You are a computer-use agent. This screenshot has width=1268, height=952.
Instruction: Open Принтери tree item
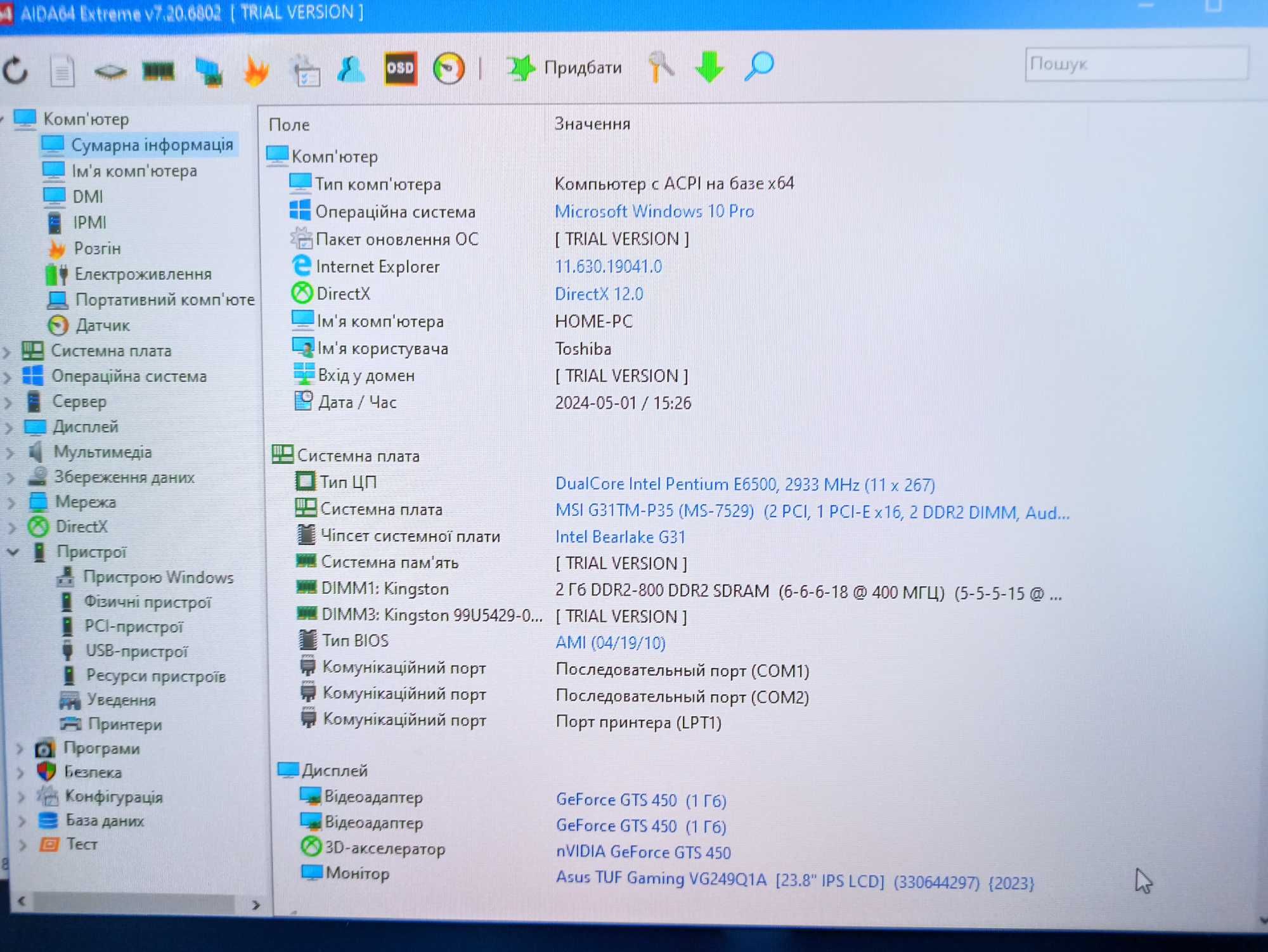[x=125, y=724]
